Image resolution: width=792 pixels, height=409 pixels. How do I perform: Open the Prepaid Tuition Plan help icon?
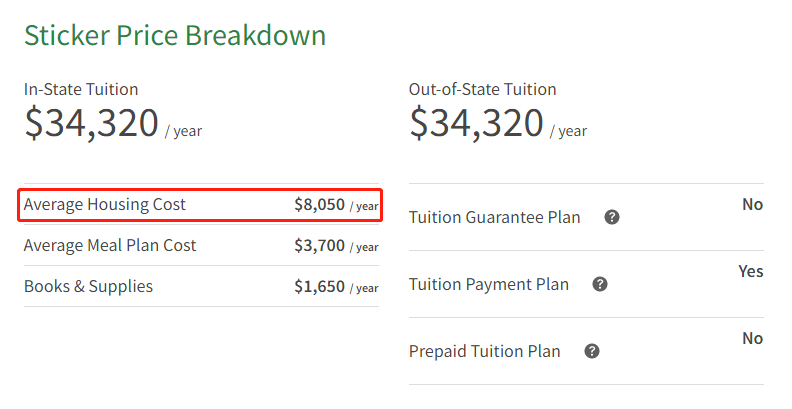tap(592, 351)
